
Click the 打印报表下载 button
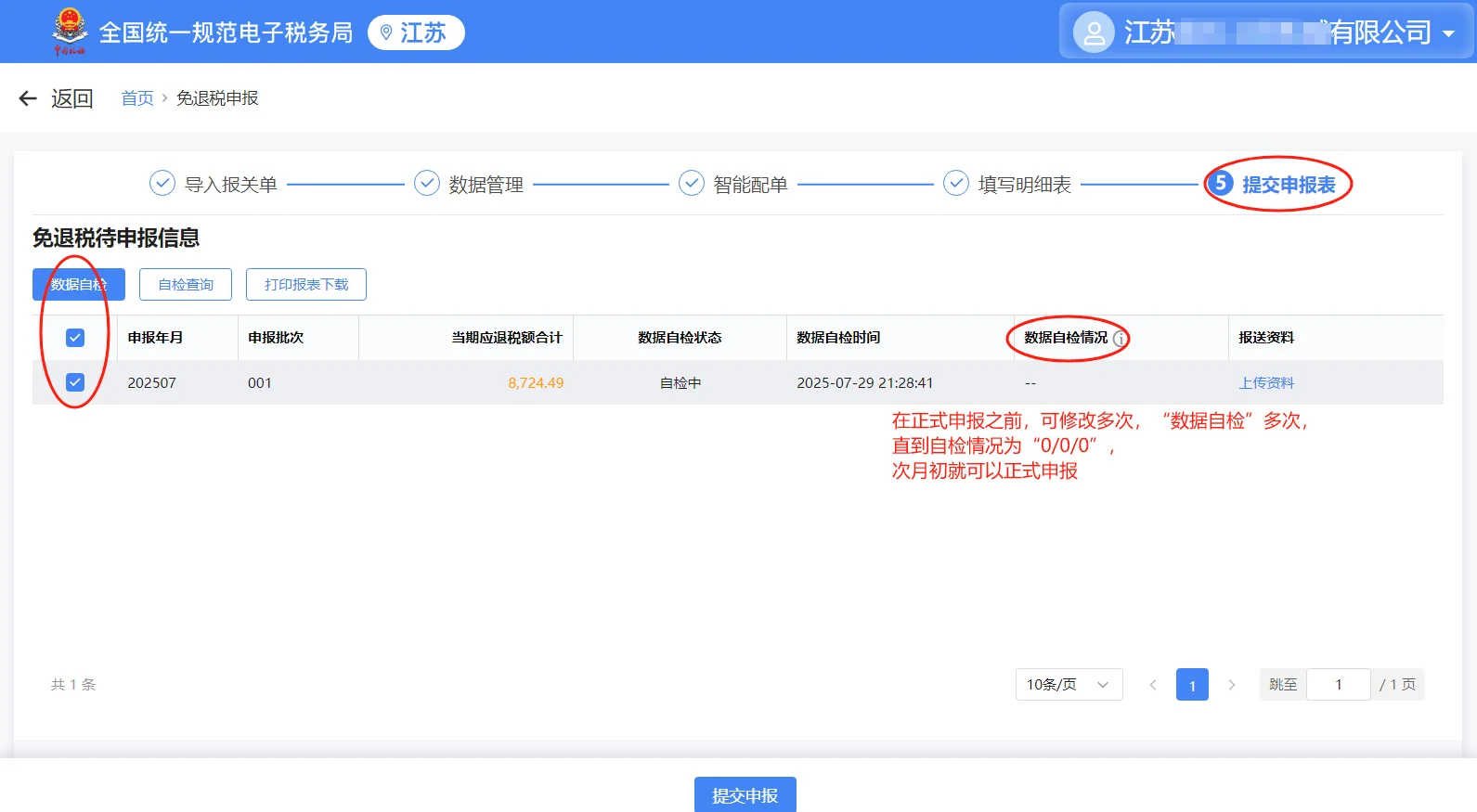(306, 284)
